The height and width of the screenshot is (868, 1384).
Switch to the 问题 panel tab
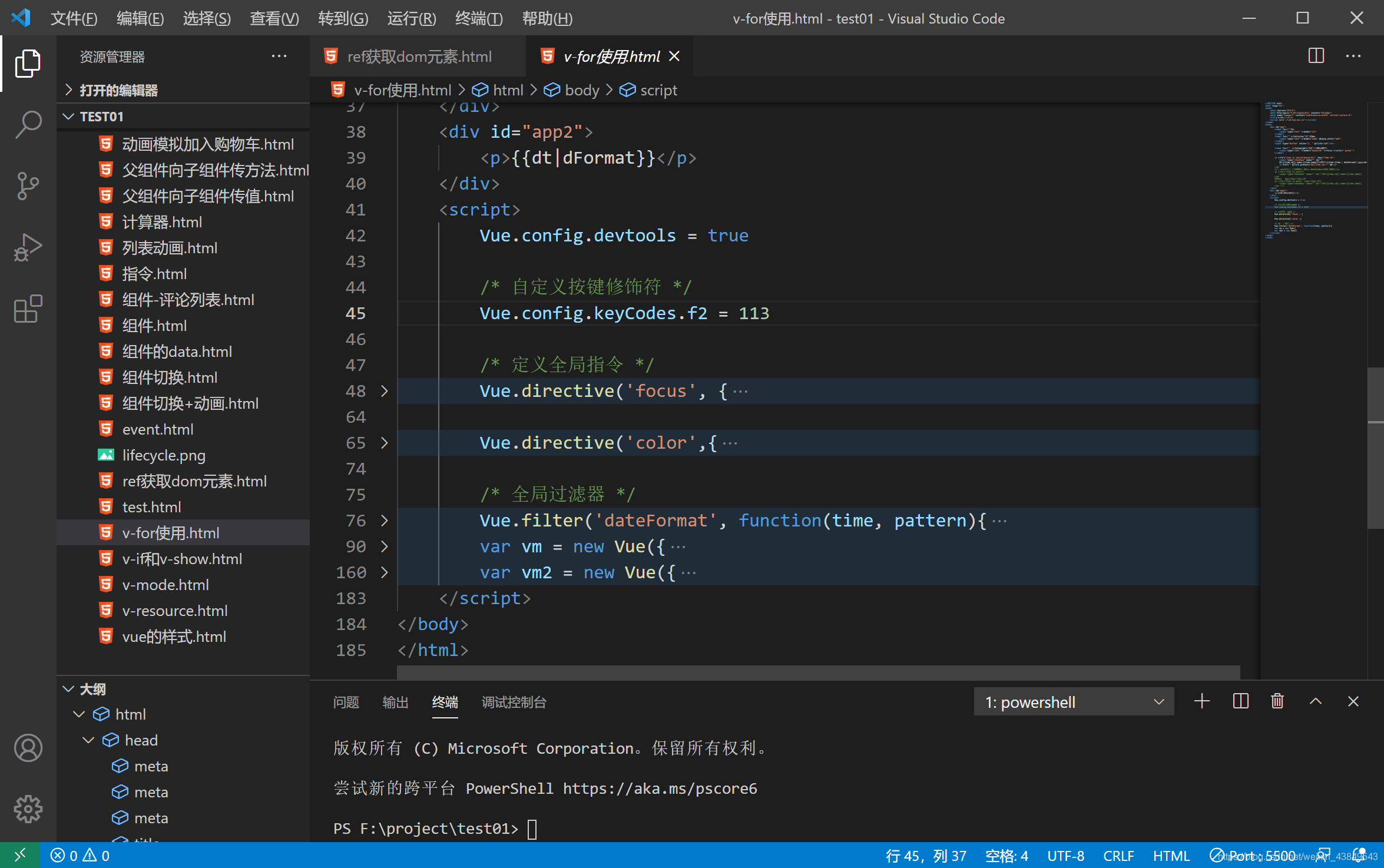(x=346, y=702)
